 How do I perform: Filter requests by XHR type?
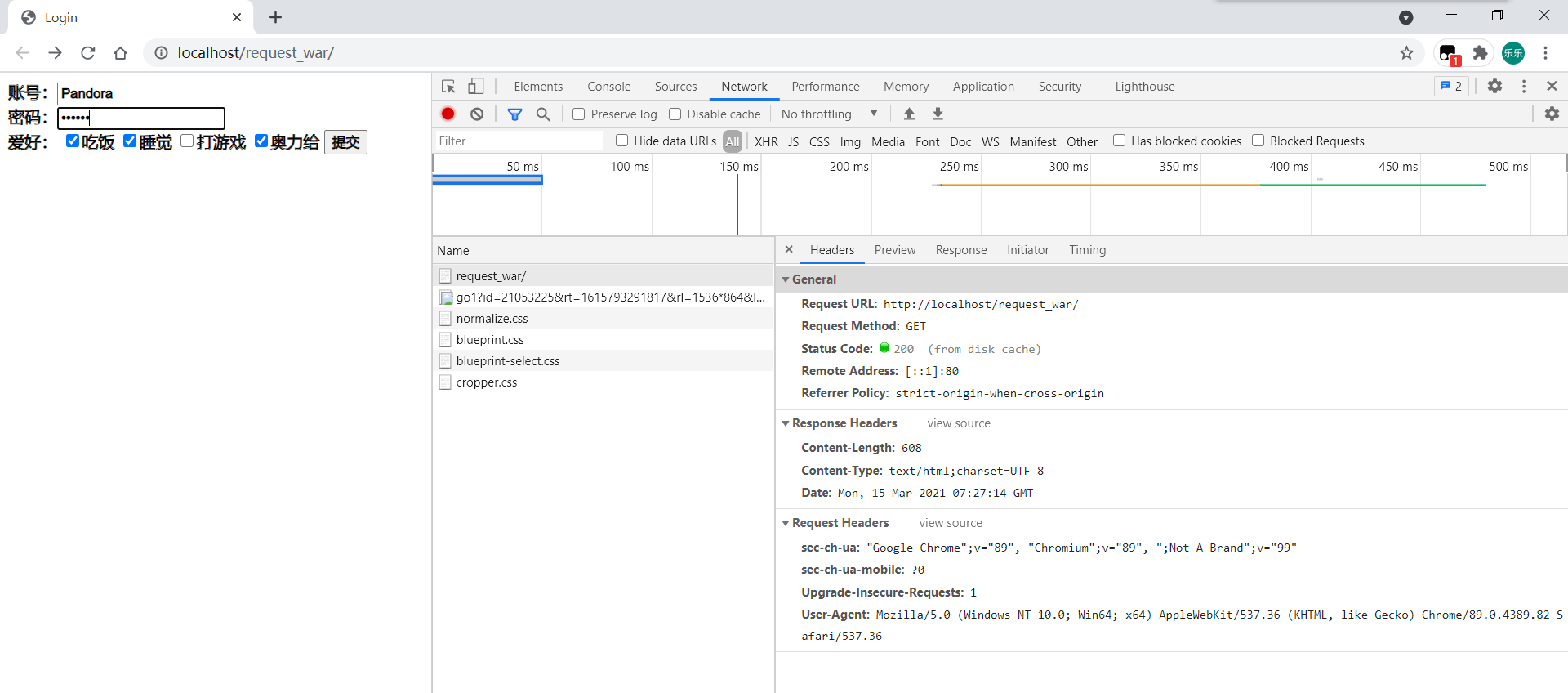(x=766, y=141)
